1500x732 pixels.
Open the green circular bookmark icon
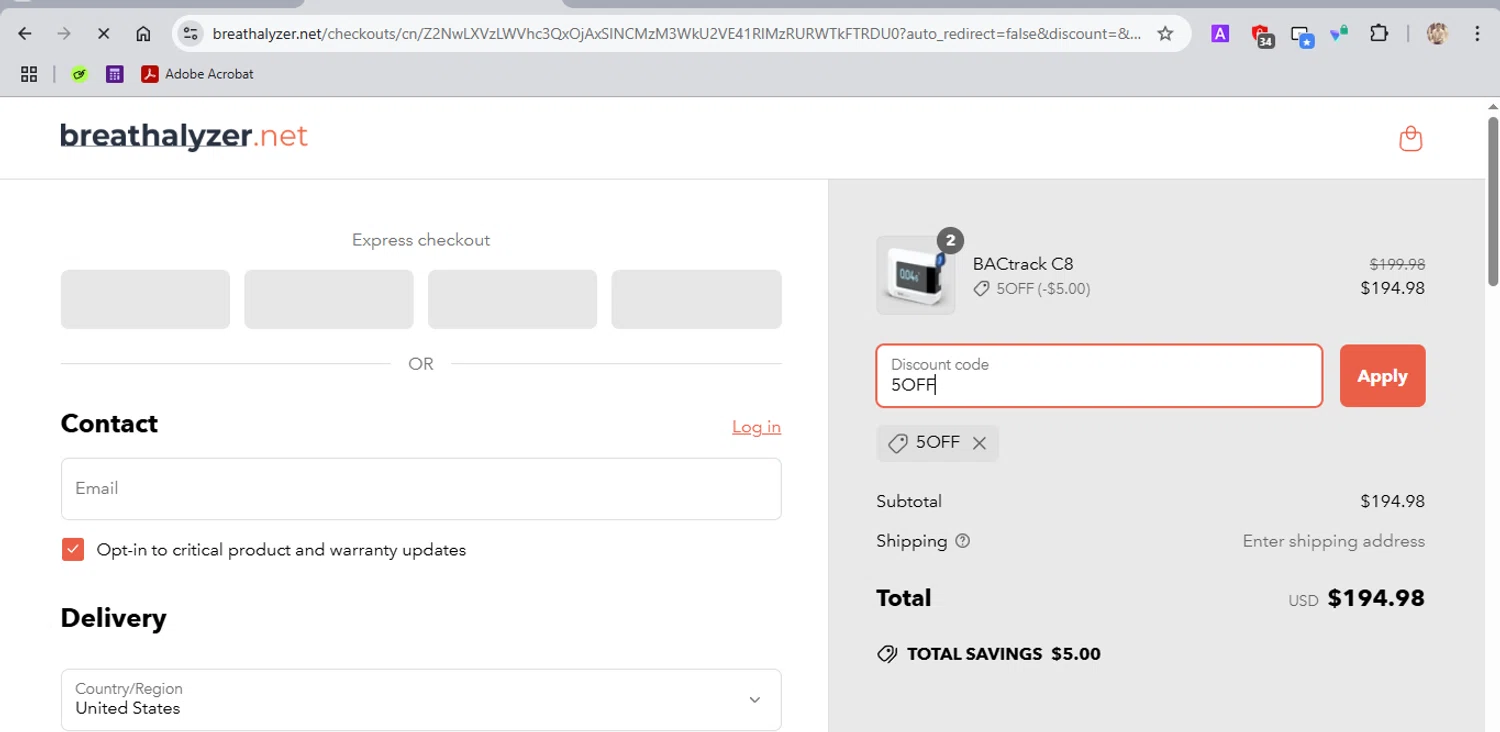80,73
